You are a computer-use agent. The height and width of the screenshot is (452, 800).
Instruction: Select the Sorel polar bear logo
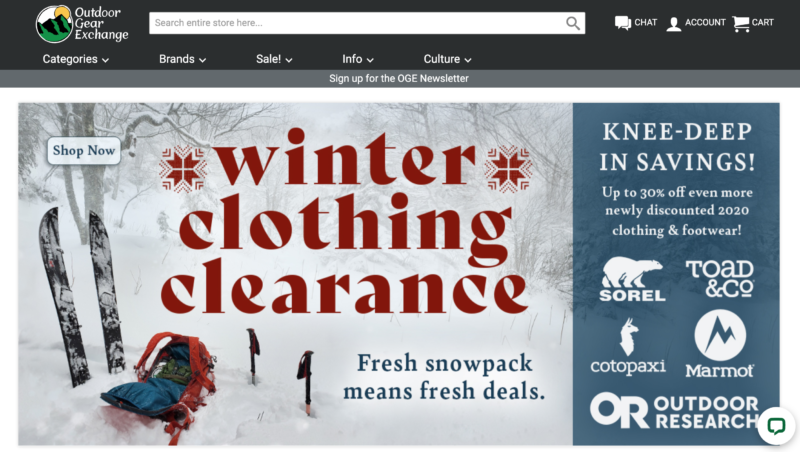632,279
